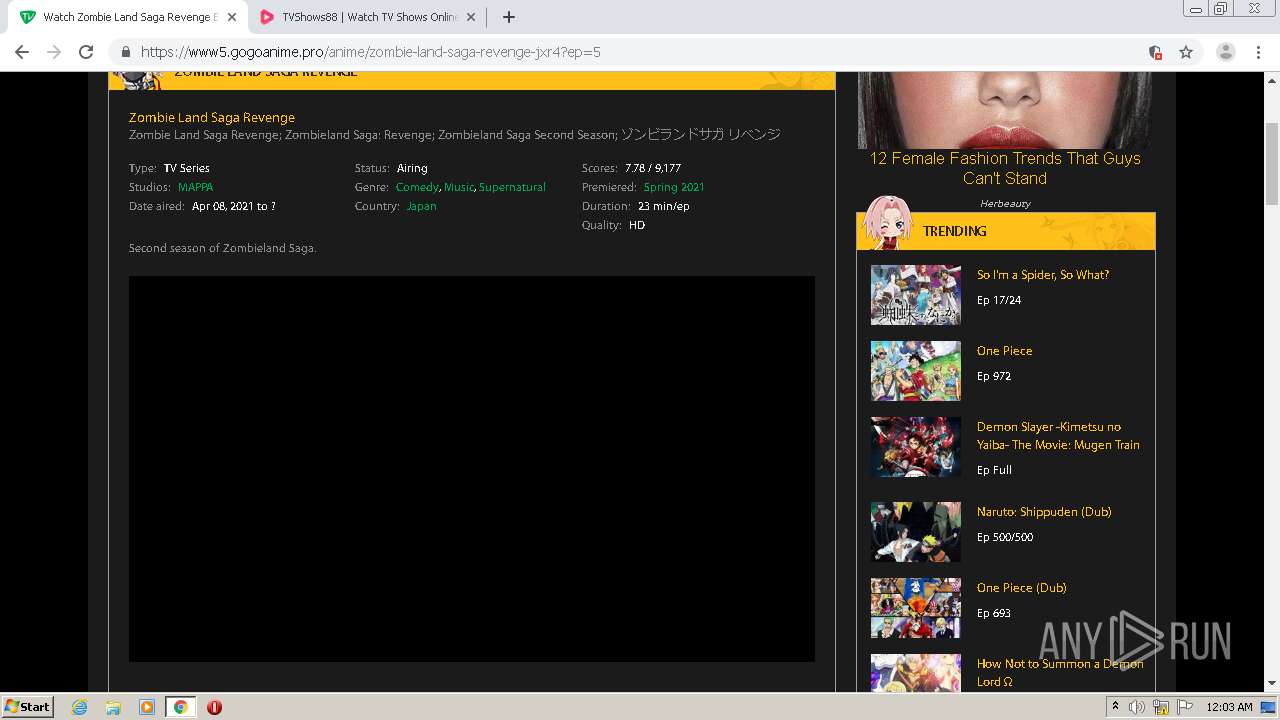The image size is (1280, 720).
Task: Open the Action Center flag icon
Action: (x=1185, y=707)
